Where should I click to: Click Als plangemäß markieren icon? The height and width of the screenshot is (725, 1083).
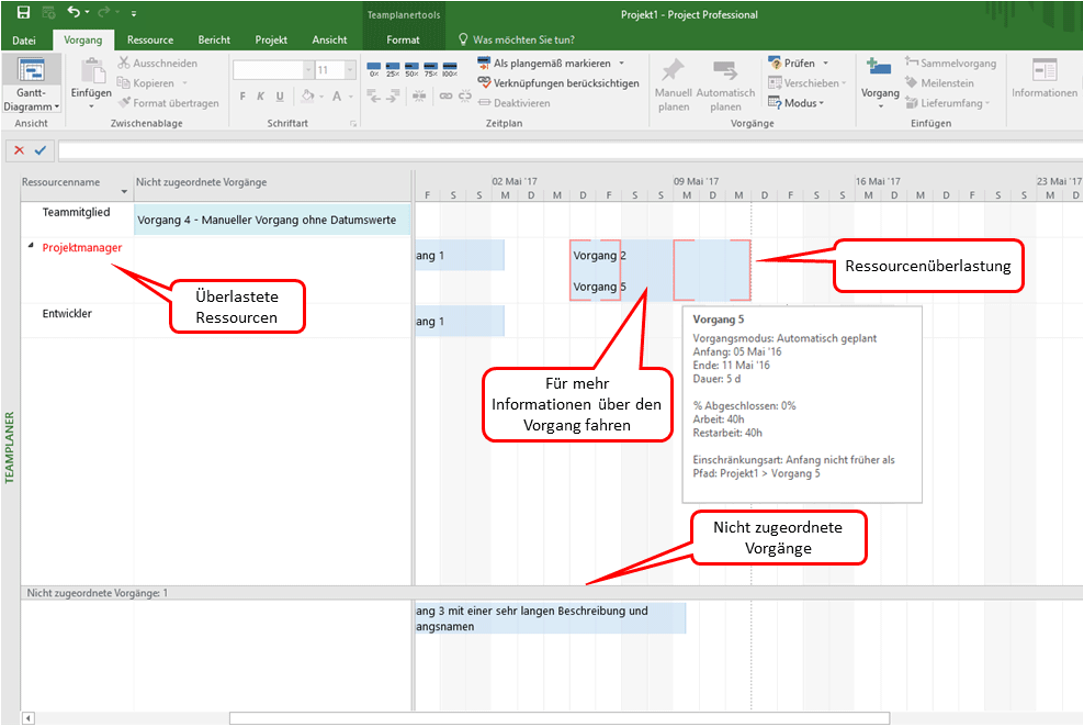click(485, 63)
